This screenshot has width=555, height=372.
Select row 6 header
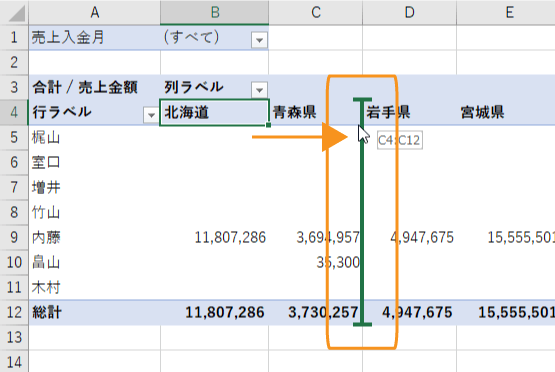(x=14, y=162)
